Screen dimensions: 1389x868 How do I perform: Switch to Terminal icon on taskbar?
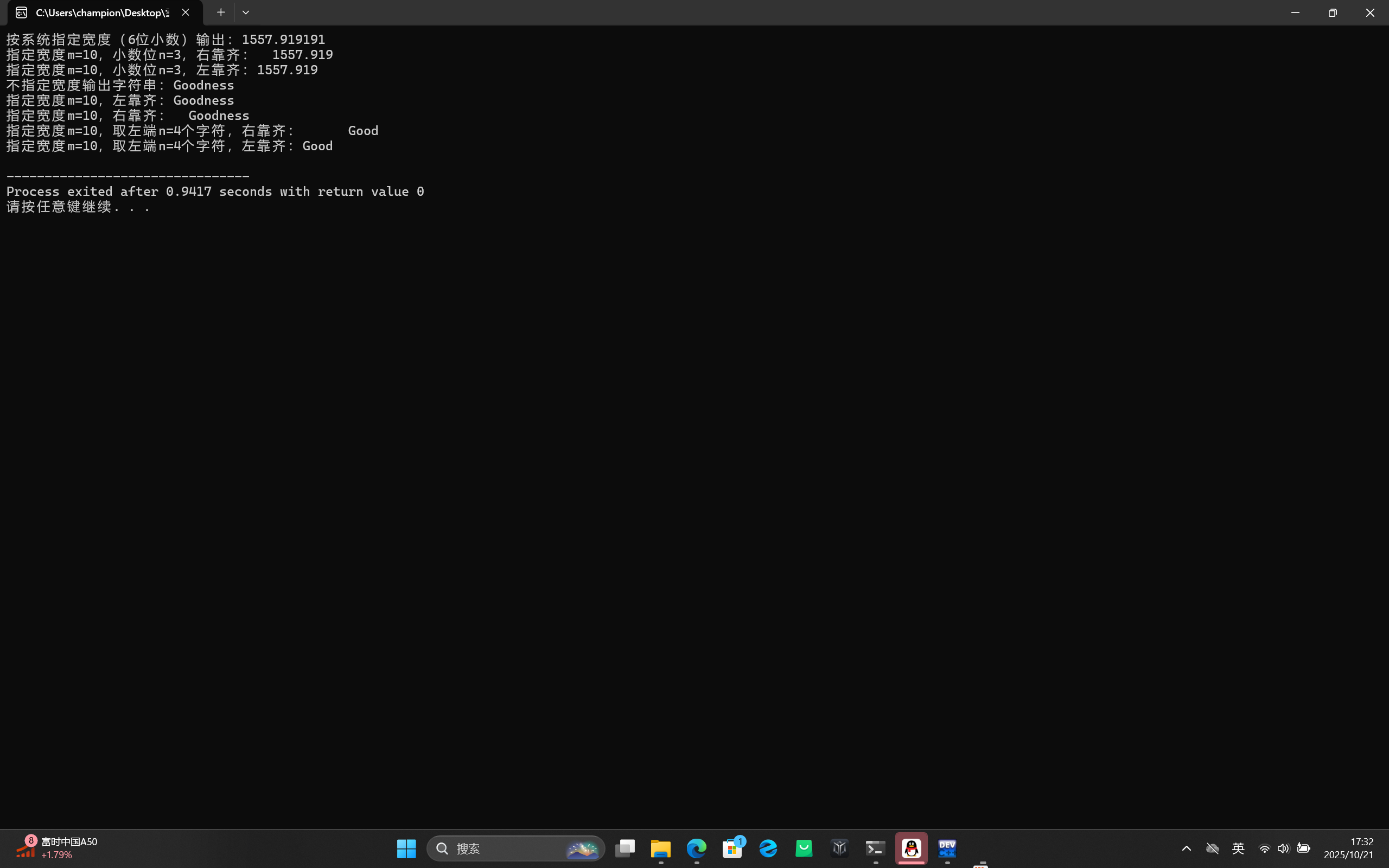pyautogui.click(x=875, y=848)
